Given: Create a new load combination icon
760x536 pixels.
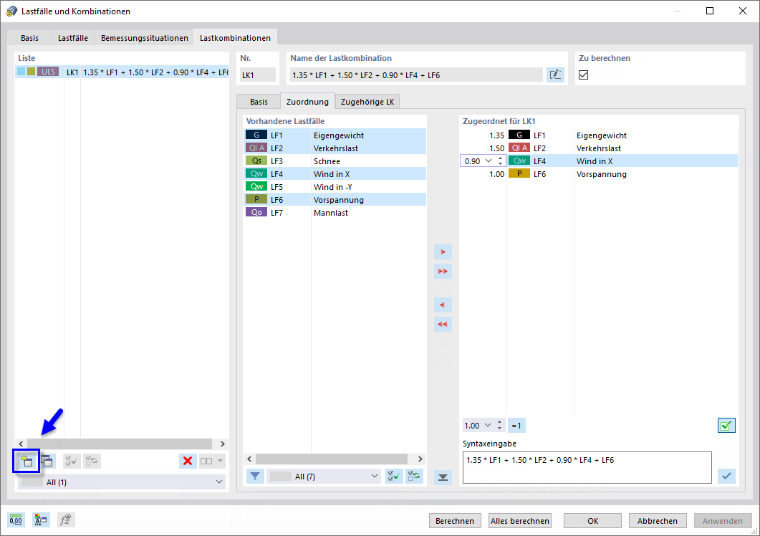Looking at the screenshot, I should tap(26, 461).
